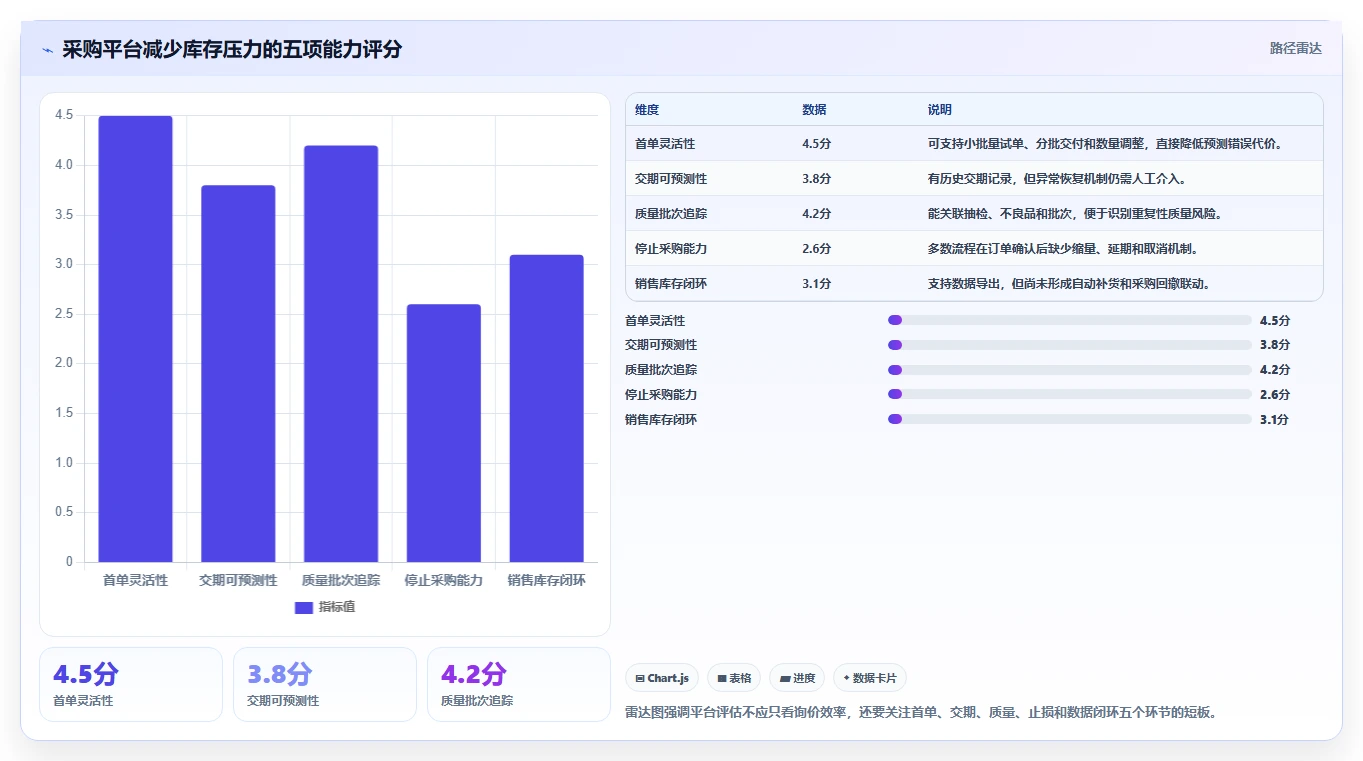Click the 销售库存闭环 progress bar track
Image resolution: width=1363 pixels, height=761 pixels.
click(1070, 419)
